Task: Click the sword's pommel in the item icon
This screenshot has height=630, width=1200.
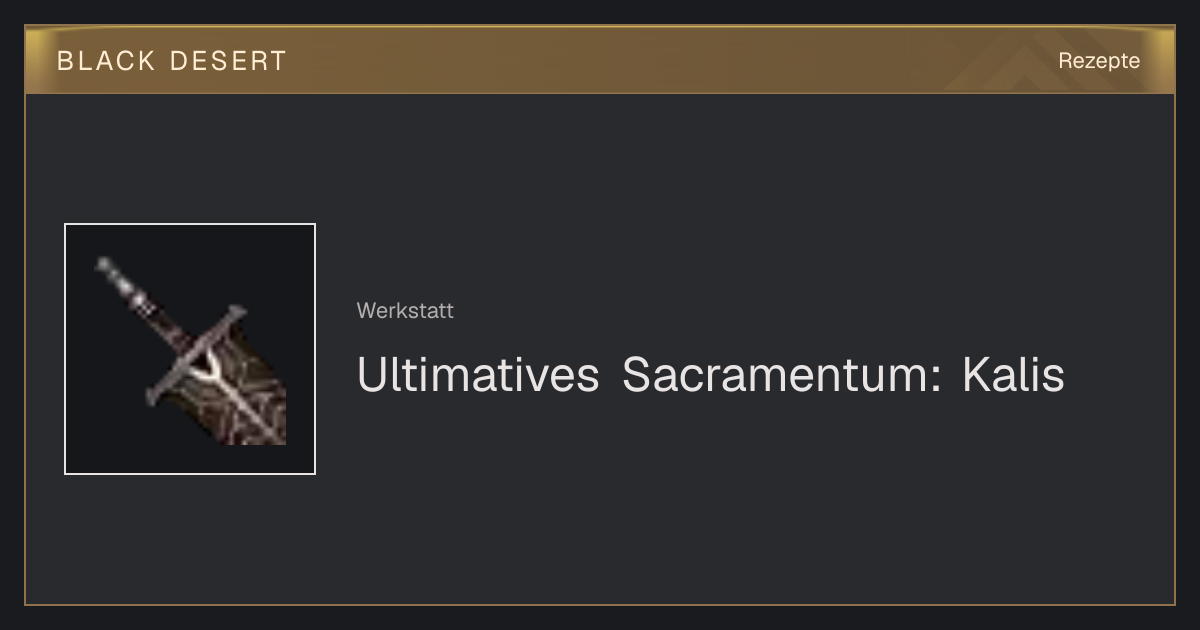Action: point(107,268)
